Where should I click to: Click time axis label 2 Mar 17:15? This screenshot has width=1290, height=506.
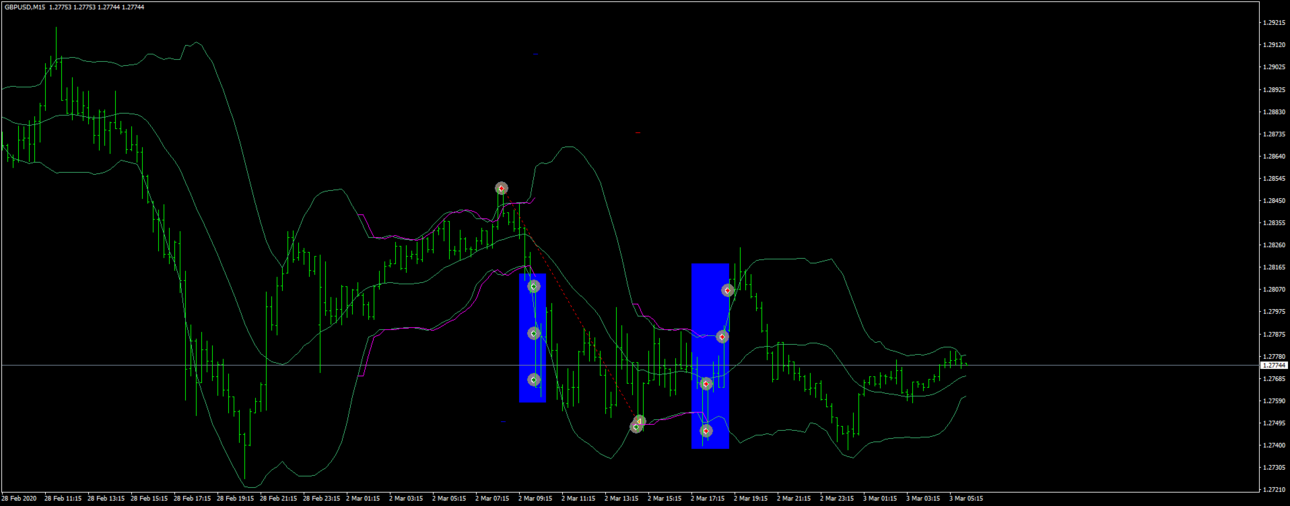[708, 498]
